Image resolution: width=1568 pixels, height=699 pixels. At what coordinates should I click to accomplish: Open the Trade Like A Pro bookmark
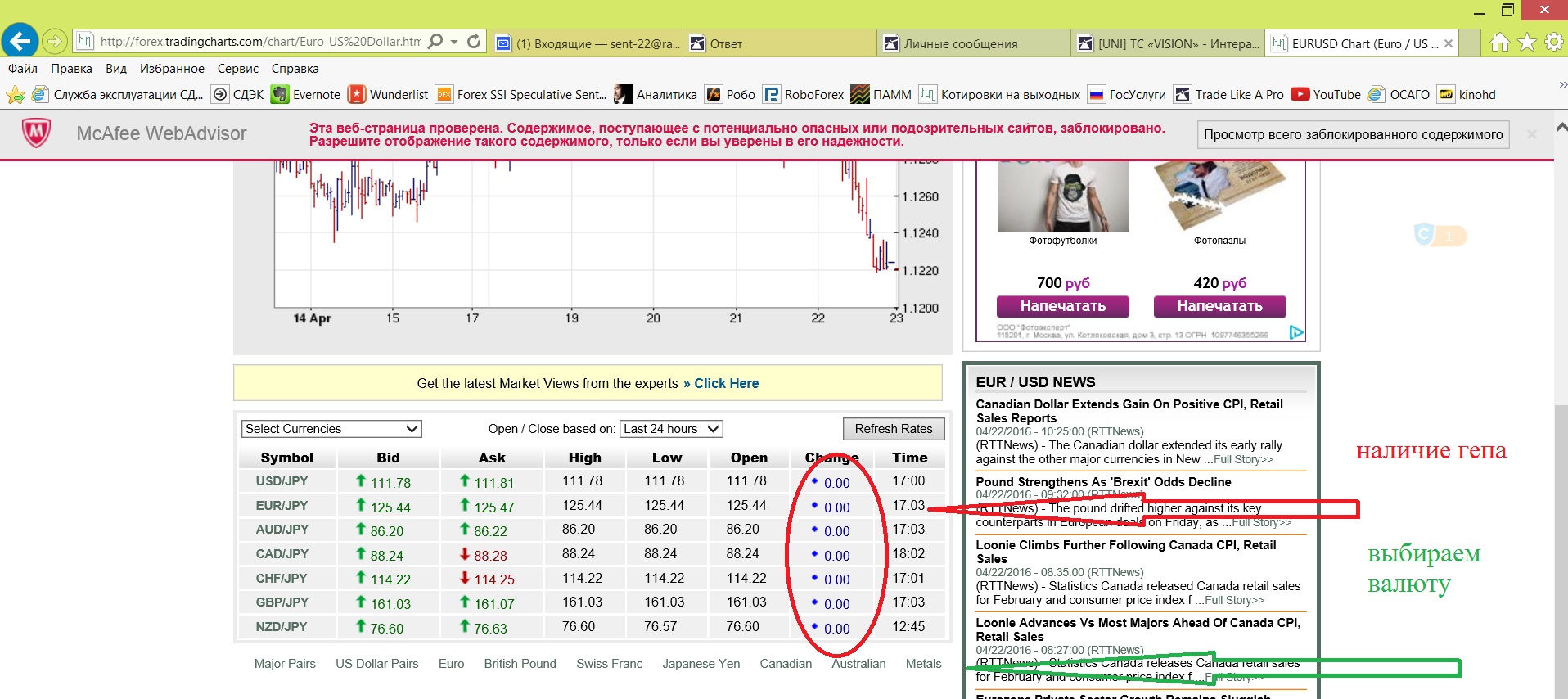click(x=1228, y=95)
